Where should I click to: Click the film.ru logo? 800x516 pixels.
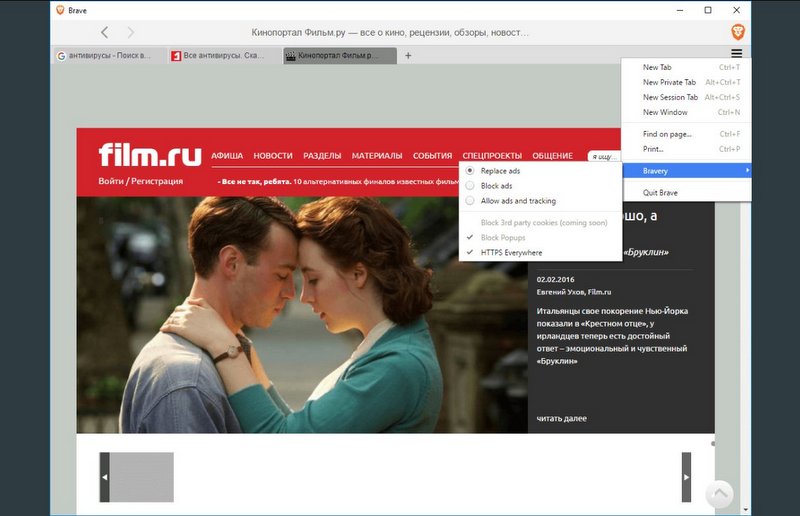(150, 154)
